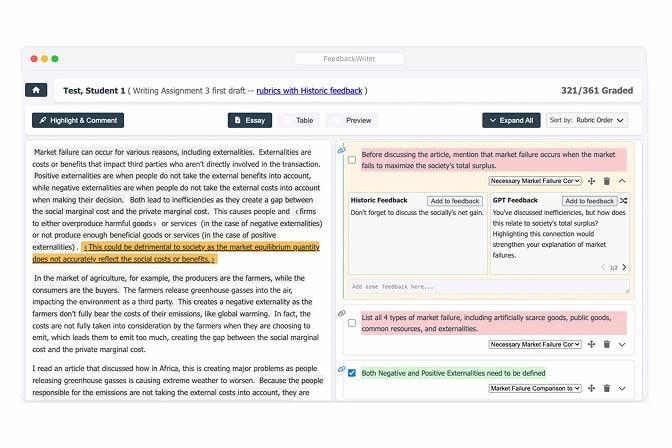Open Sort by Rubric Order dropdown
672x448 pixels.
[x=587, y=120]
